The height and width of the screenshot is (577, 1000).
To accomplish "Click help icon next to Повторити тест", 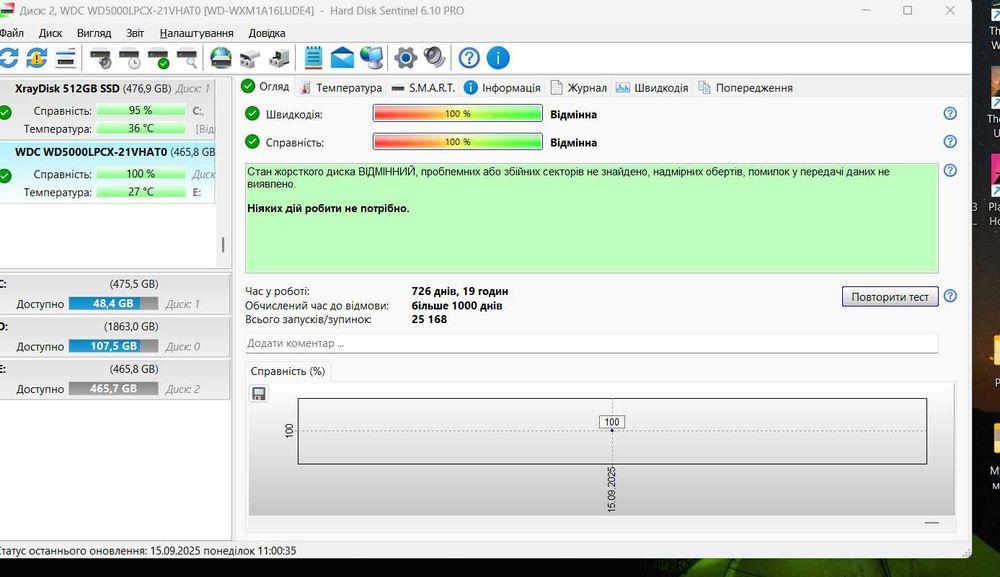I will point(950,296).
